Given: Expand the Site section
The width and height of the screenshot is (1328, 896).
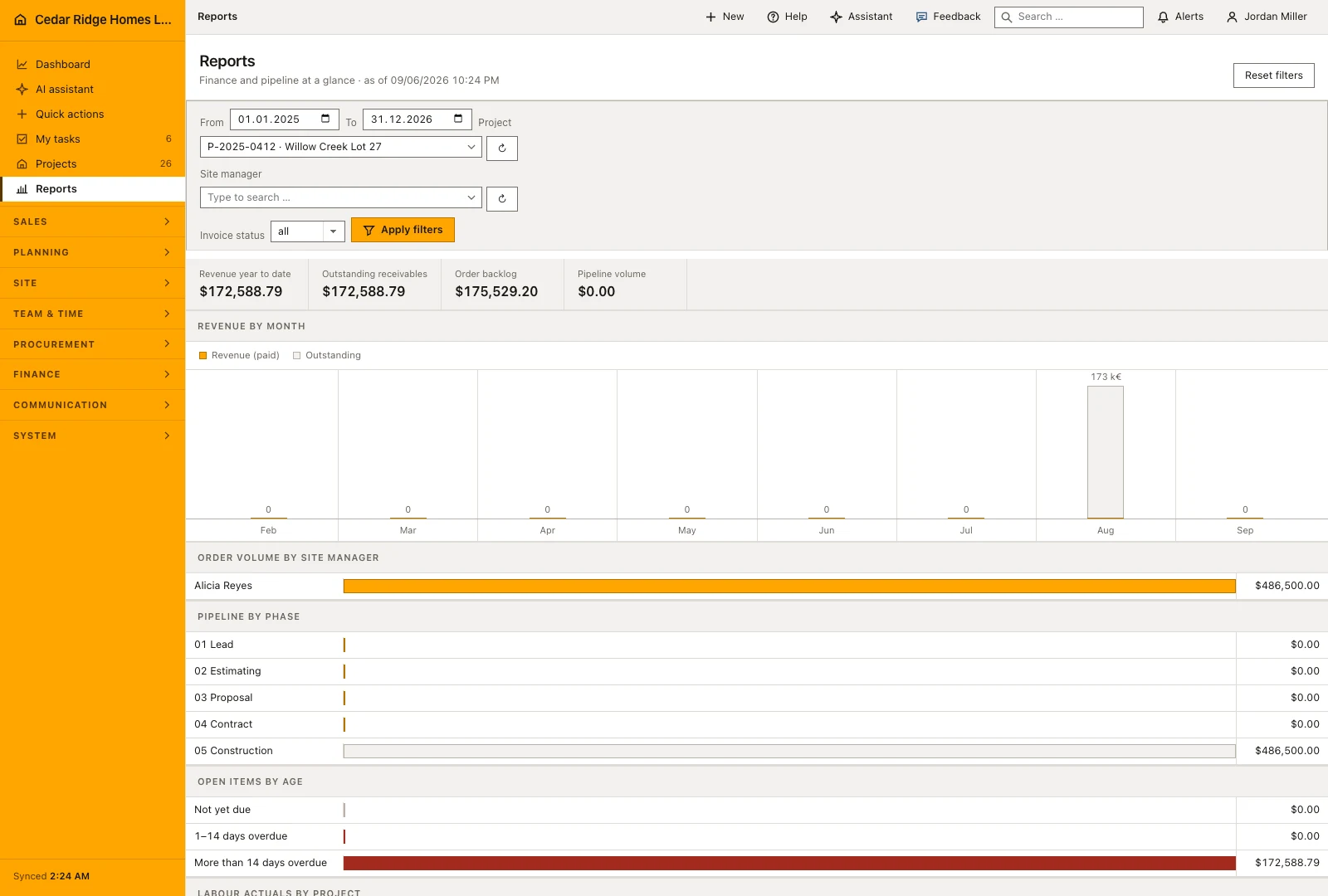Looking at the screenshot, I should [x=92, y=283].
